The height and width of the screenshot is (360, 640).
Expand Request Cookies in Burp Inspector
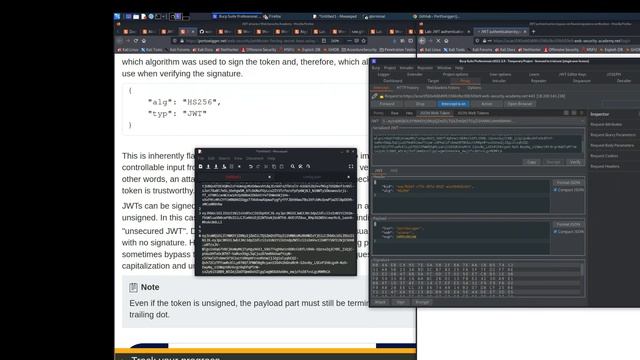point(604,156)
